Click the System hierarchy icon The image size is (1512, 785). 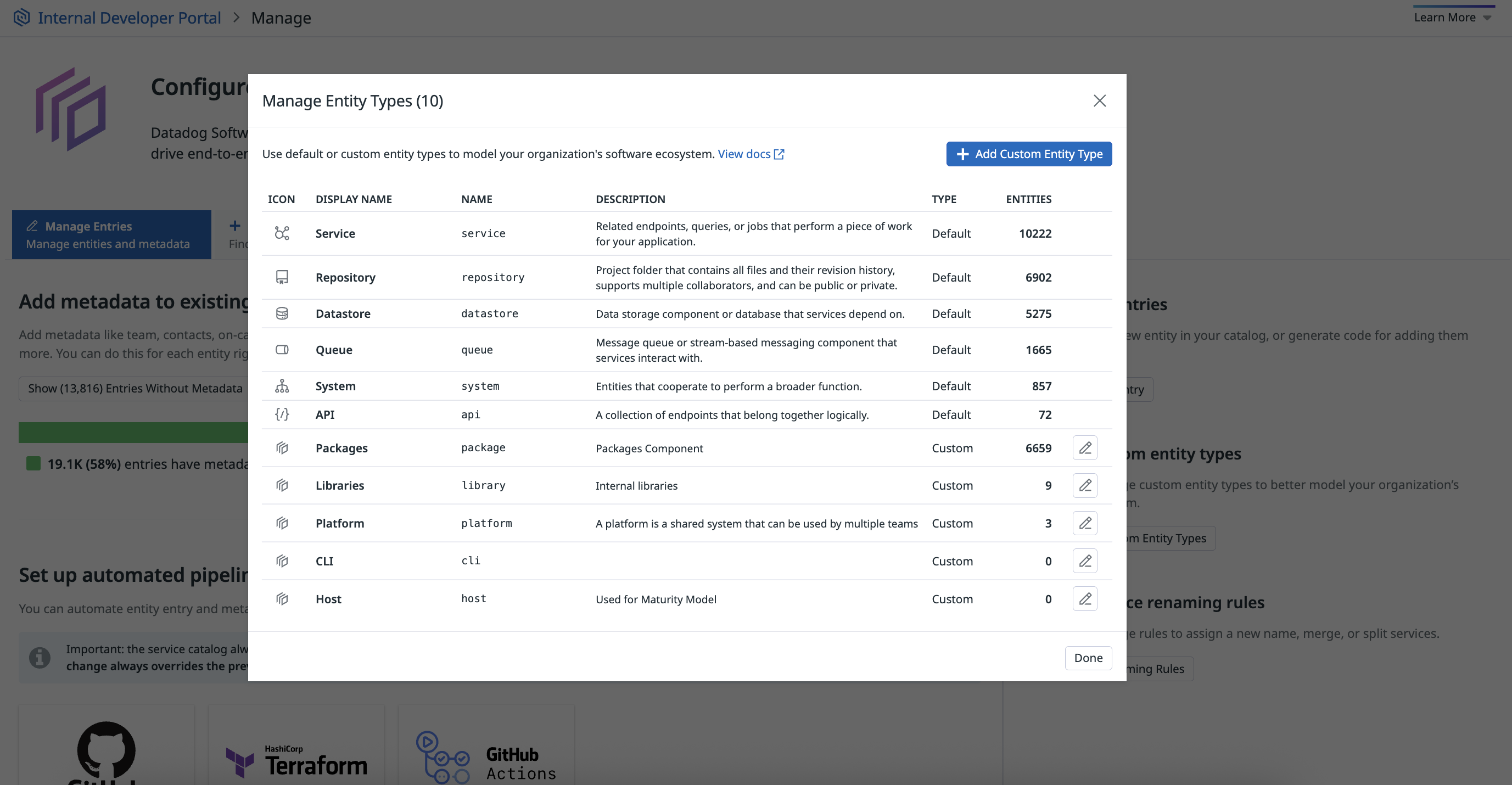click(282, 385)
